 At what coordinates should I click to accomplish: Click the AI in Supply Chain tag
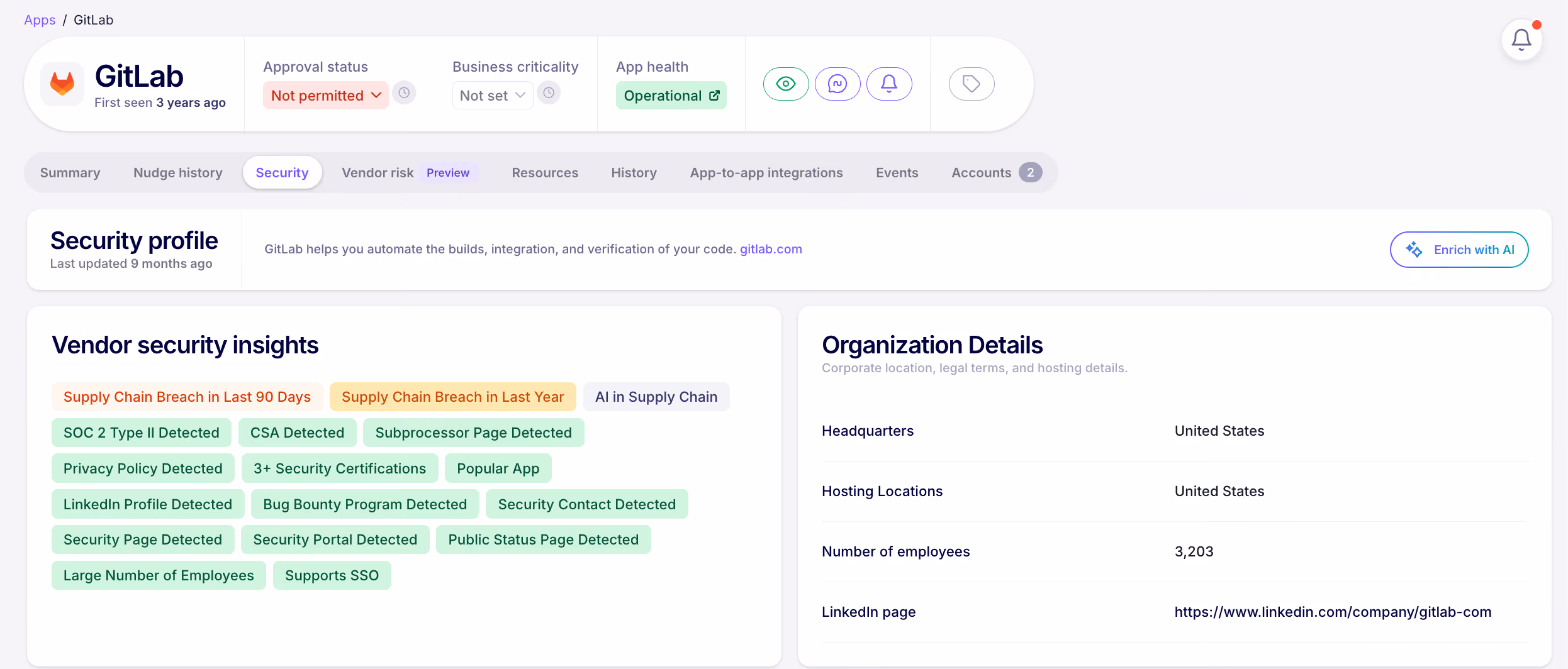click(x=656, y=397)
